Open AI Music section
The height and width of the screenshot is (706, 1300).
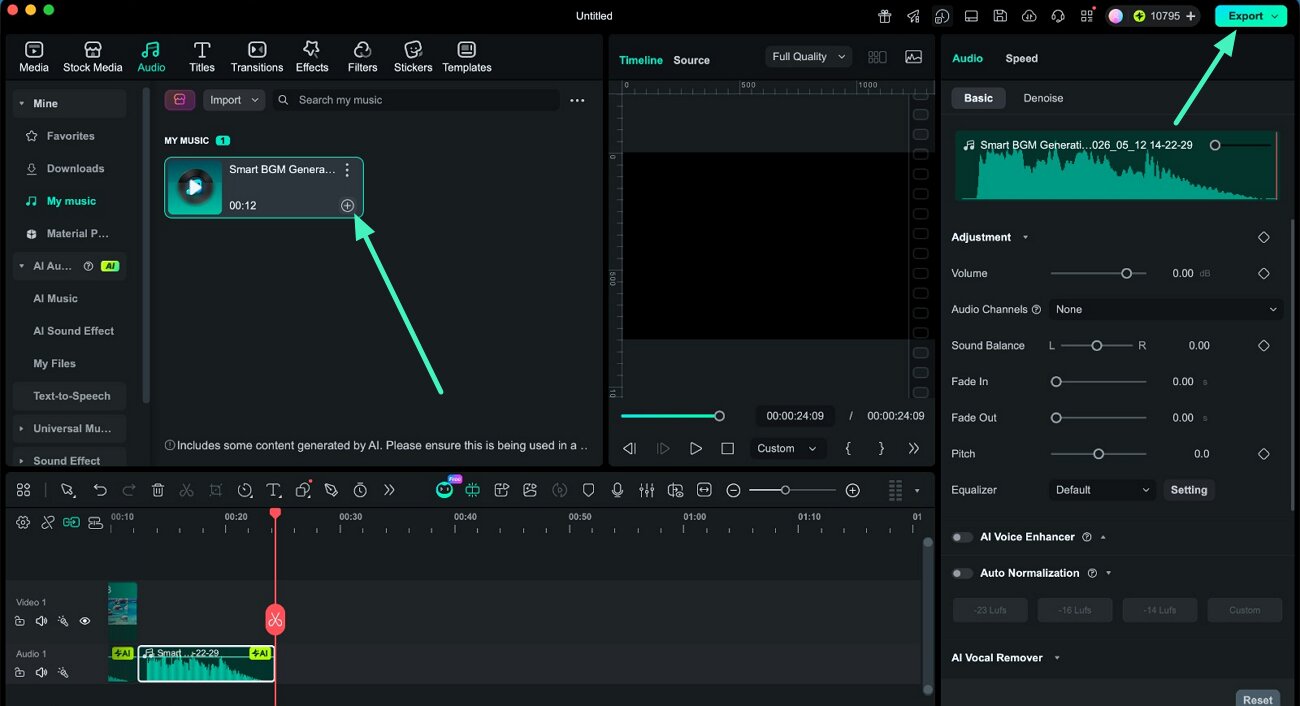[x=55, y=298]
